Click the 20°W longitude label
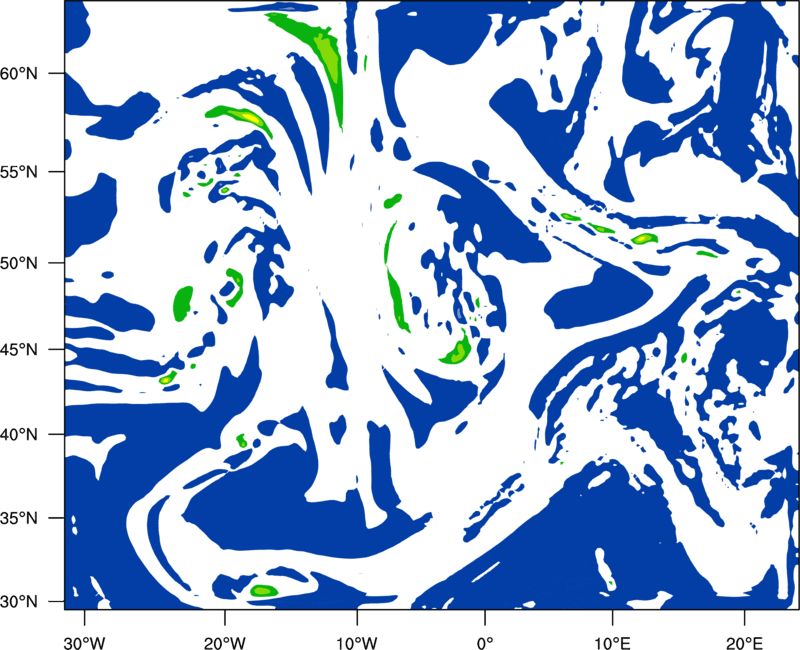The width and height of the screenshot is (800, 650). point(224,643)
